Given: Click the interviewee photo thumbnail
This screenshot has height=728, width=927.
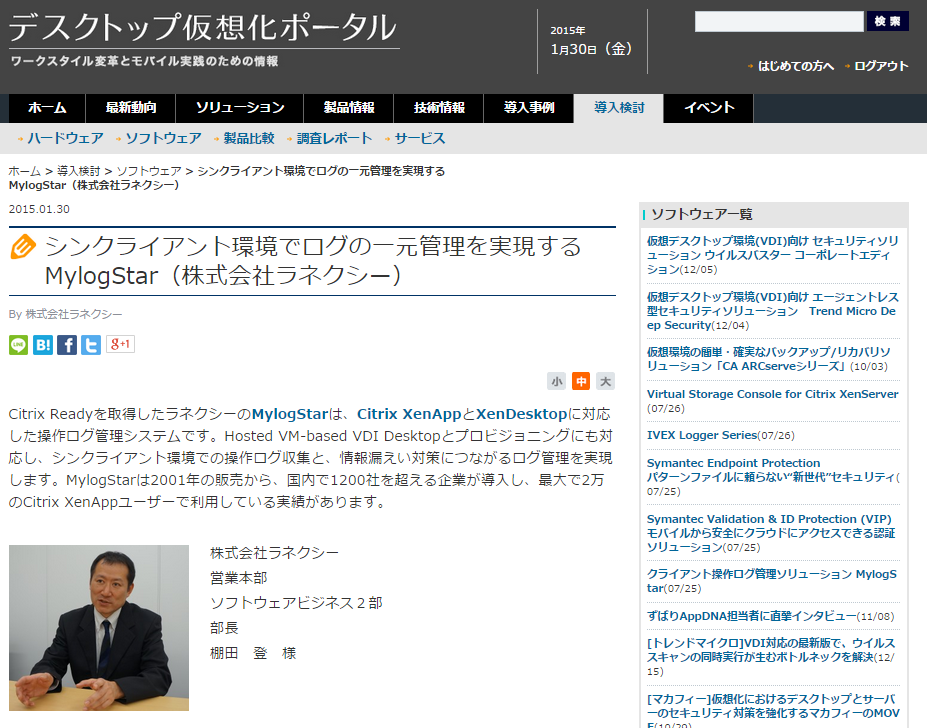Looking at the screenshot, I should (99, 628).
